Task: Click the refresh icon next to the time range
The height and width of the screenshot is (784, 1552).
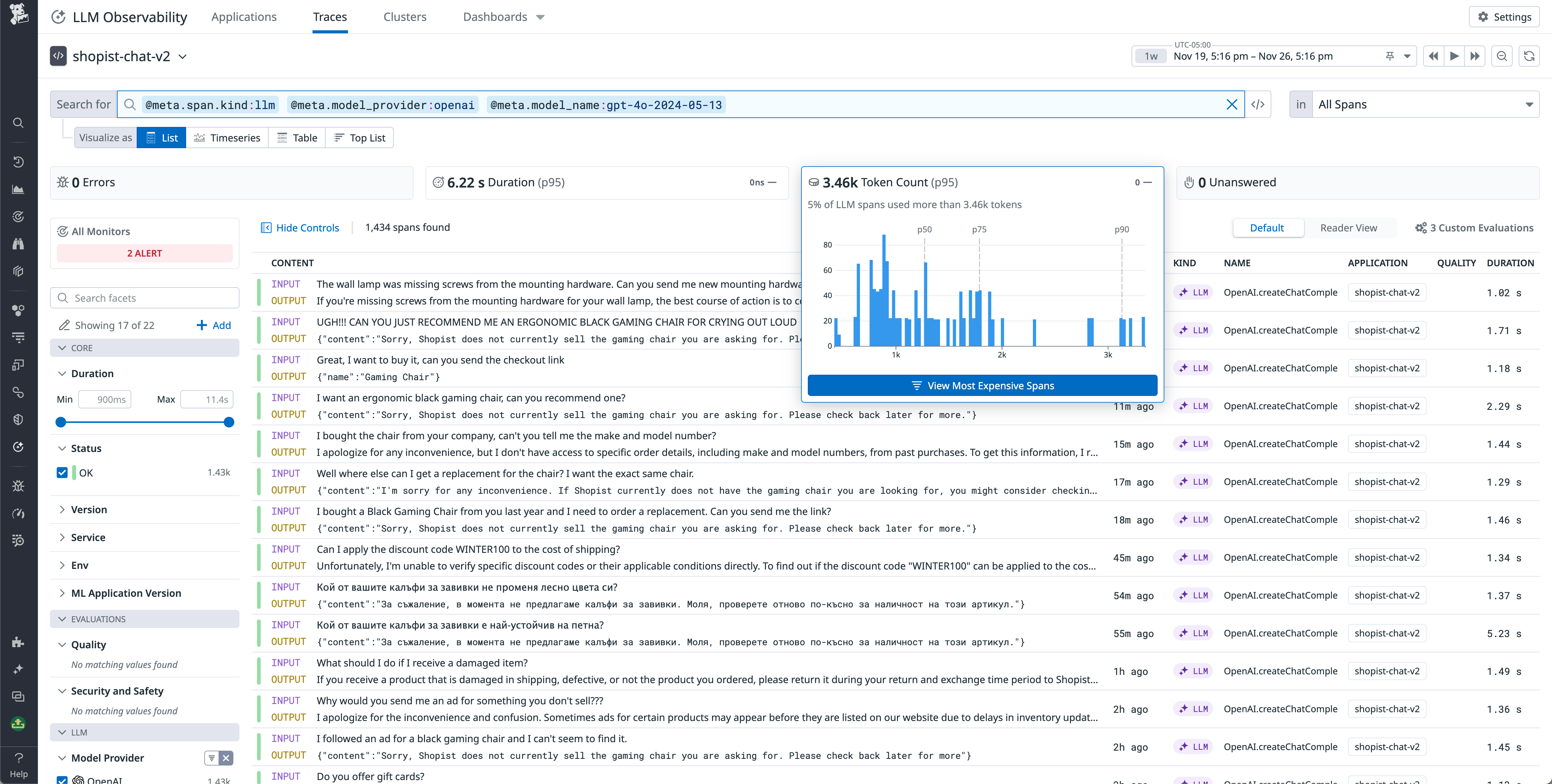Action: (x=1529, y=56)
